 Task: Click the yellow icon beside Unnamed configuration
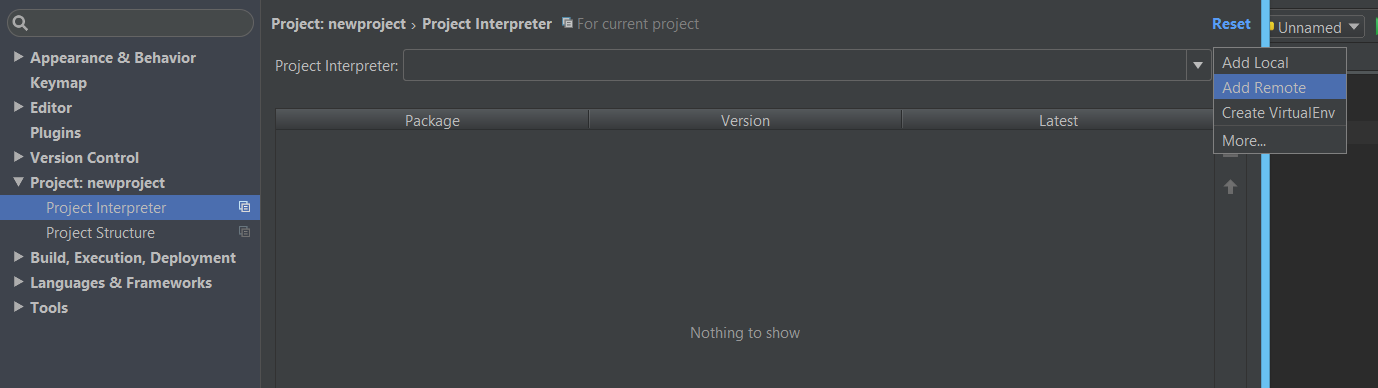1271,27
